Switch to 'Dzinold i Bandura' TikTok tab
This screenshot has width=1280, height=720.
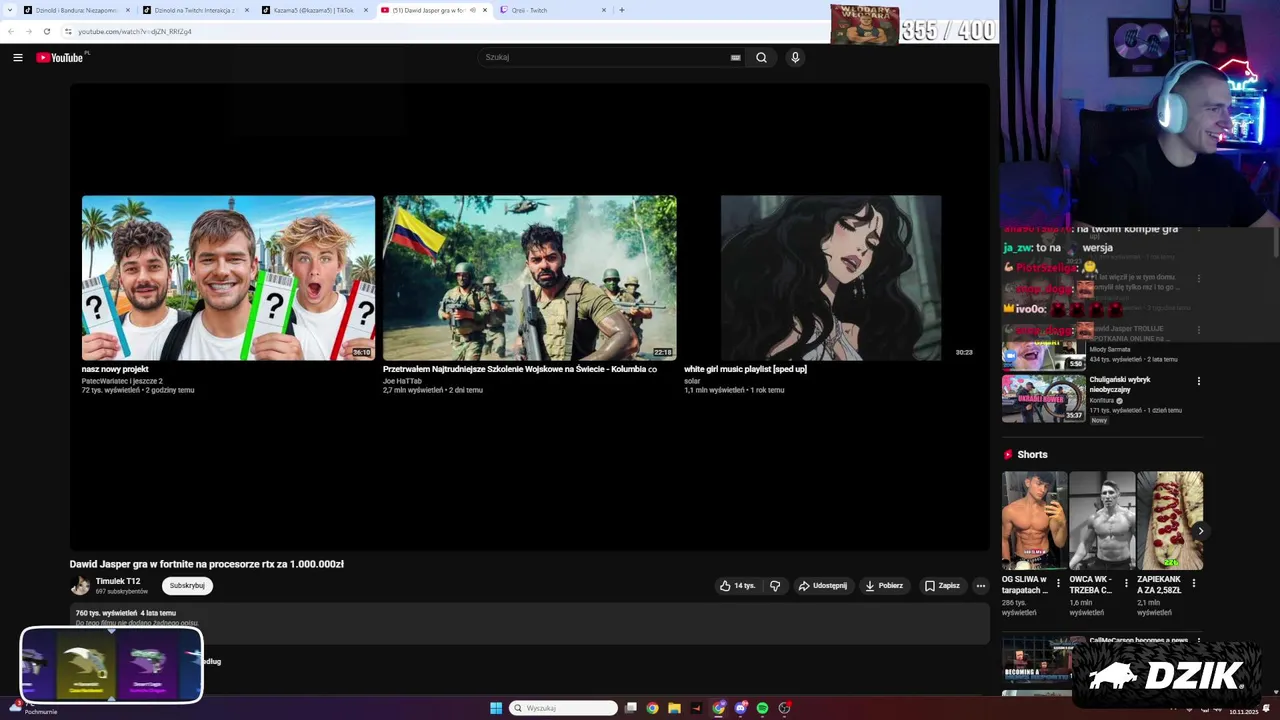pyautogui.click(x=77, y=10)
